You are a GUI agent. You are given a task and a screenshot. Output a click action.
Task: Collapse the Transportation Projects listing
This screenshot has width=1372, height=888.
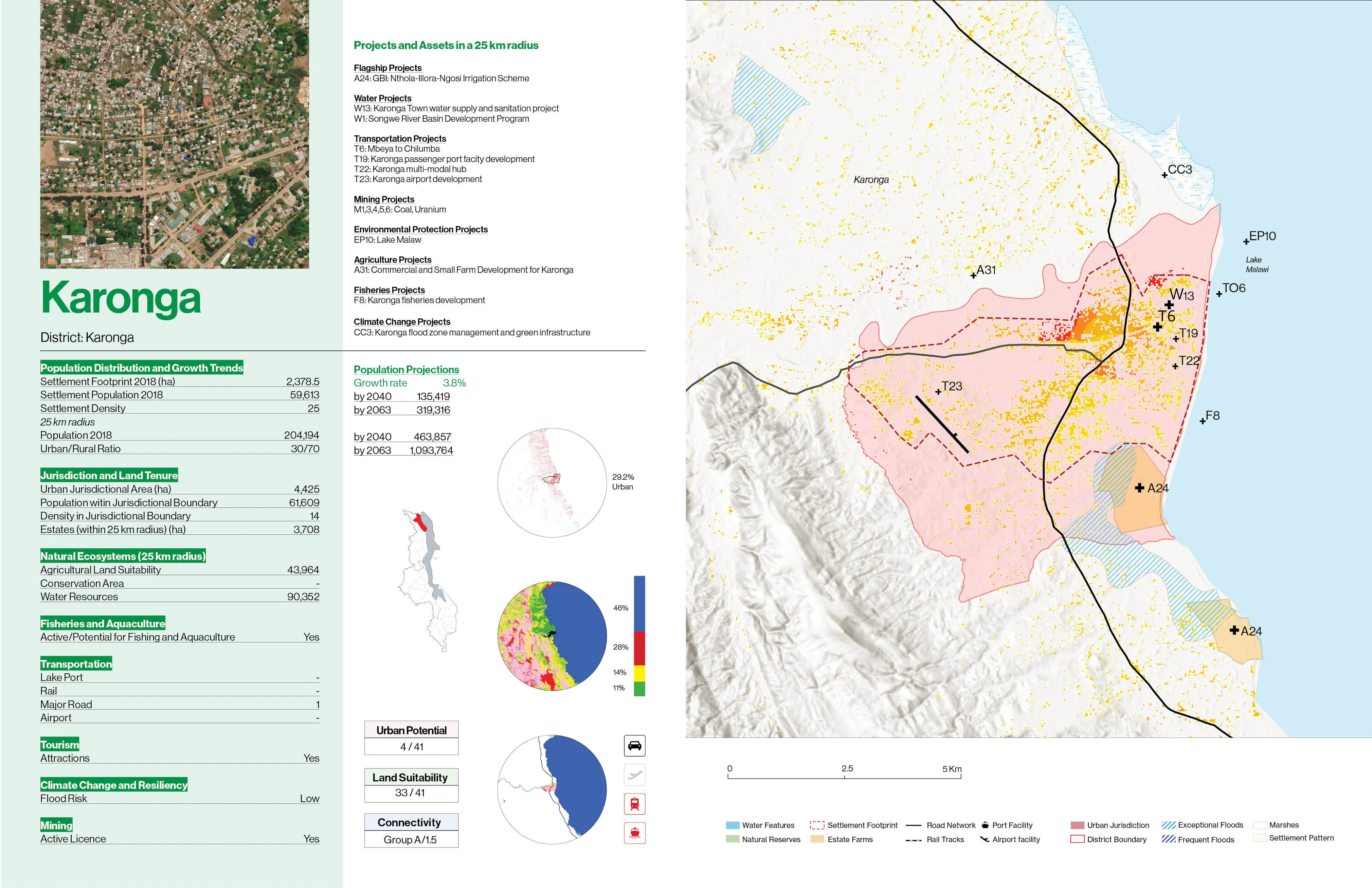[400, 138]
